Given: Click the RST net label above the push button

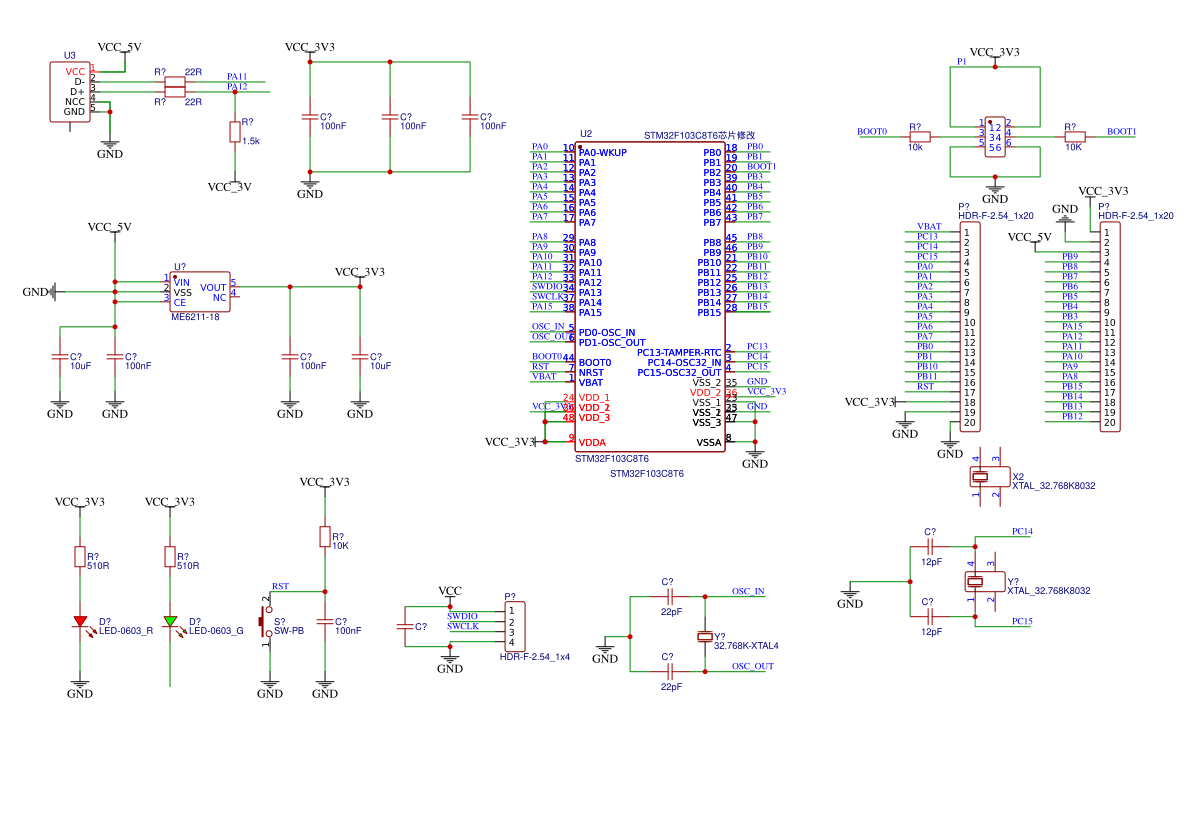Looking at the screenshot, I should (280, 586).
